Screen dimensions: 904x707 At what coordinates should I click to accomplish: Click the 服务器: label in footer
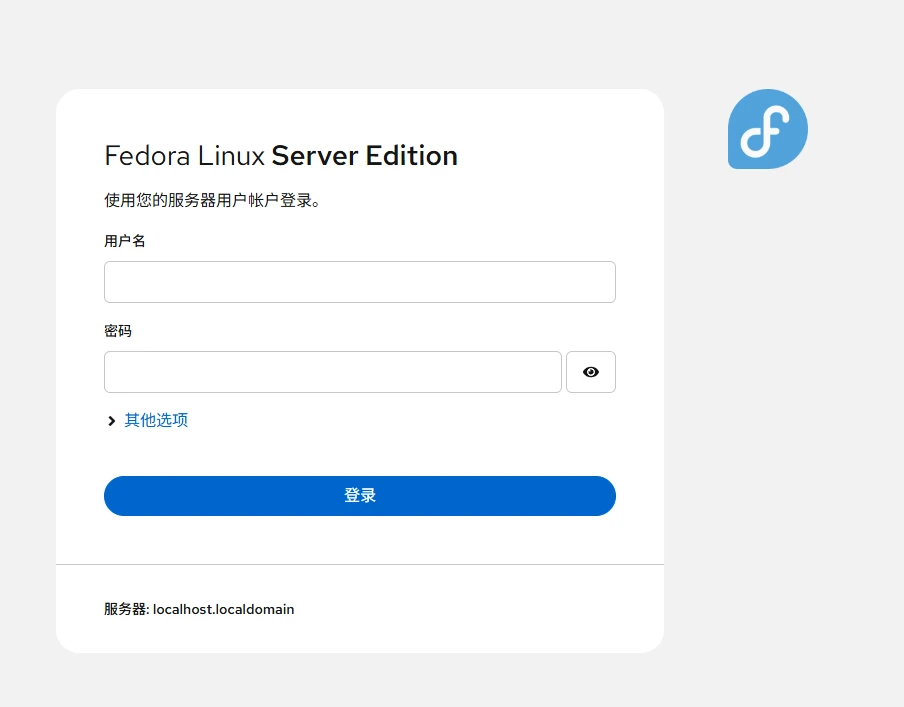(126, 610)
